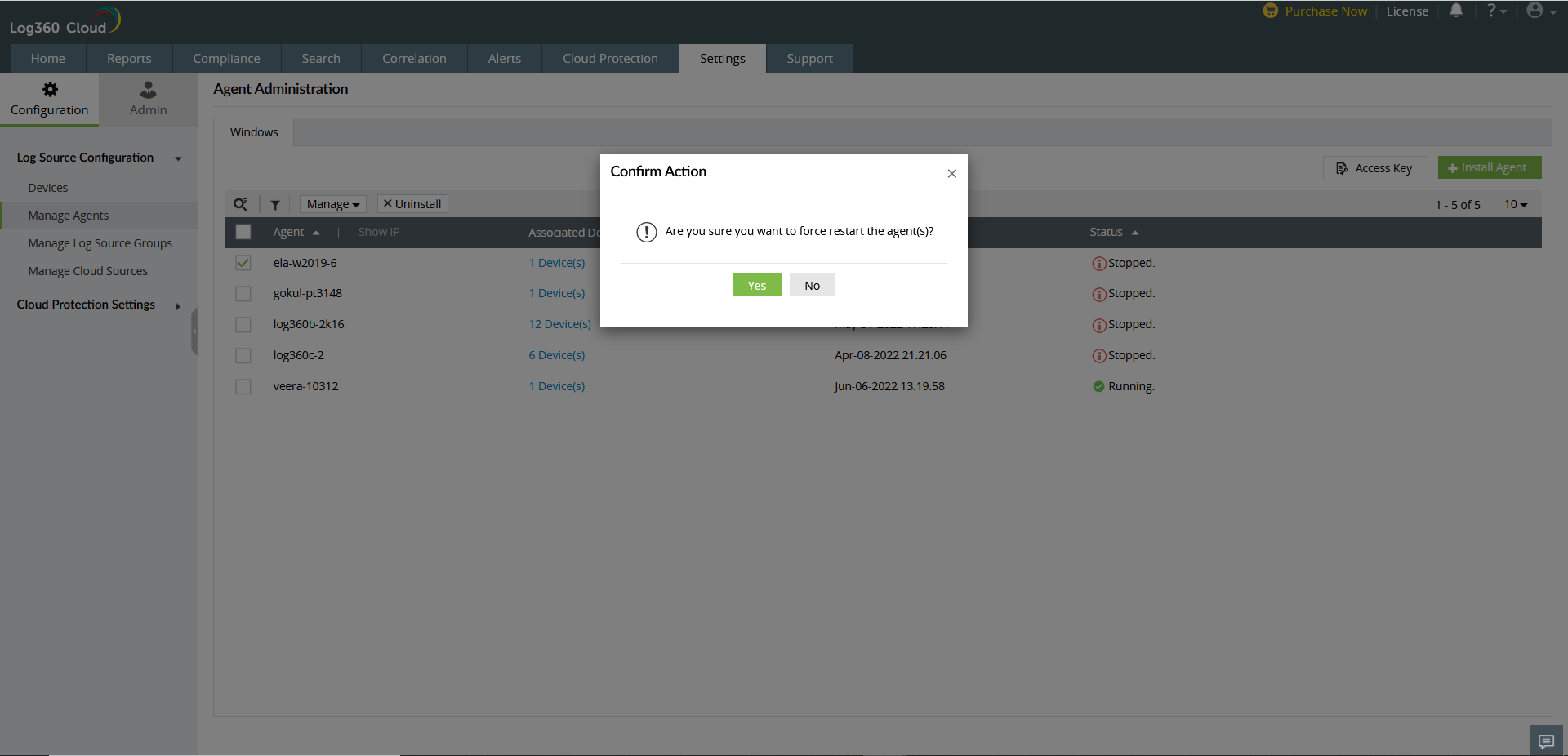This screenshot has width=1568, height=756.
Task: Click the agent name log360c-2
Action: tap(299, 355)
